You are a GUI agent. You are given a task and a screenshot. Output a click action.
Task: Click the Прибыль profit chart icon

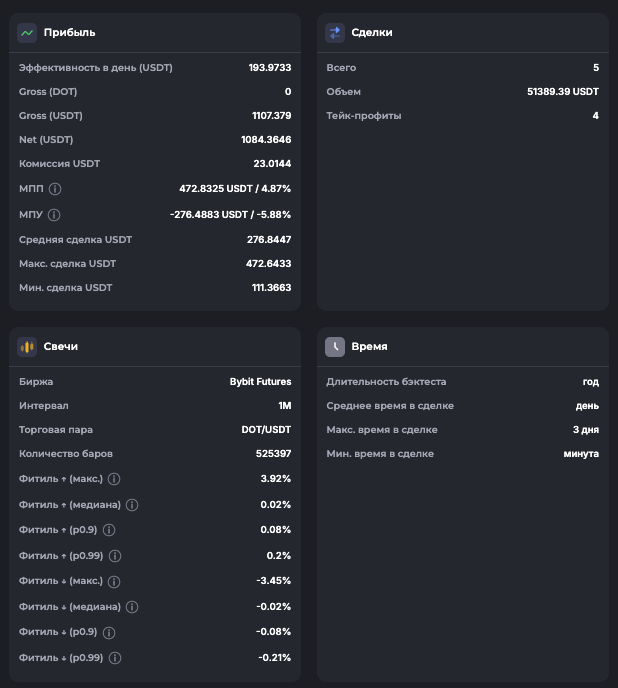[27, 33]
